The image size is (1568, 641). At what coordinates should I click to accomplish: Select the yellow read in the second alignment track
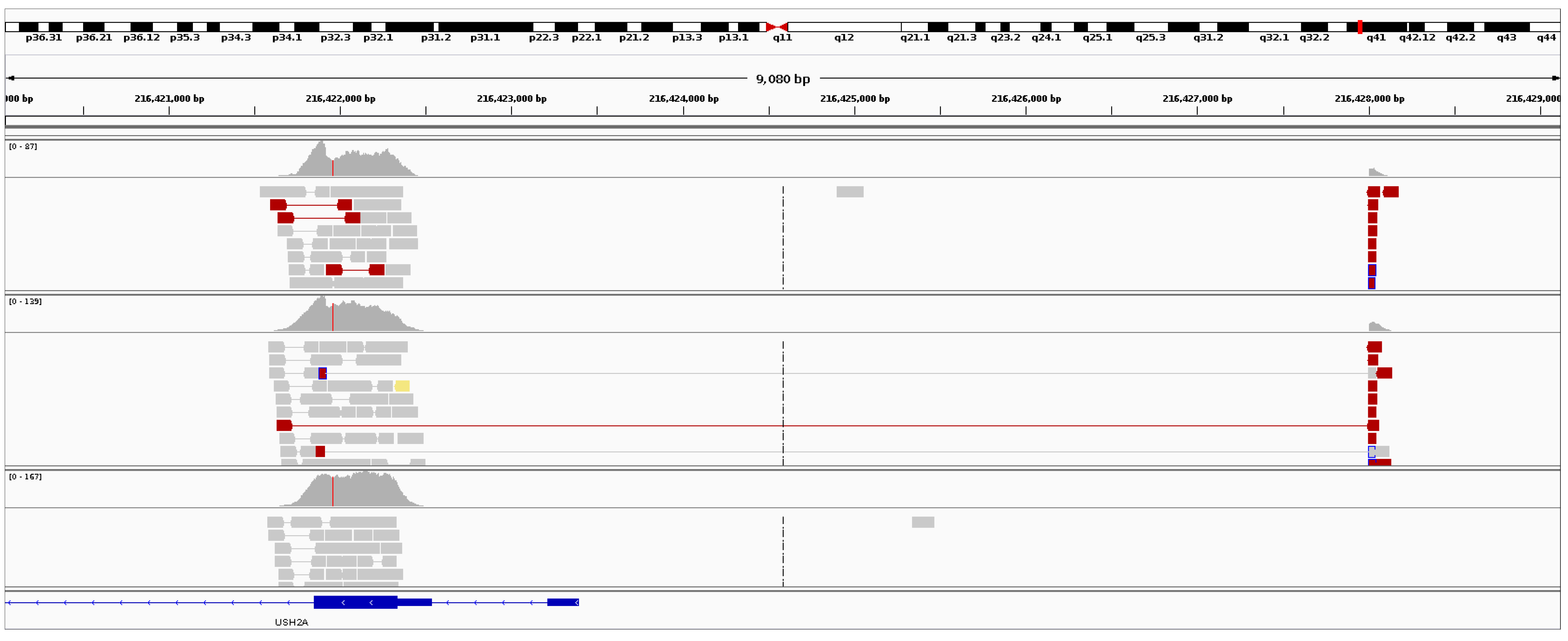402,386
